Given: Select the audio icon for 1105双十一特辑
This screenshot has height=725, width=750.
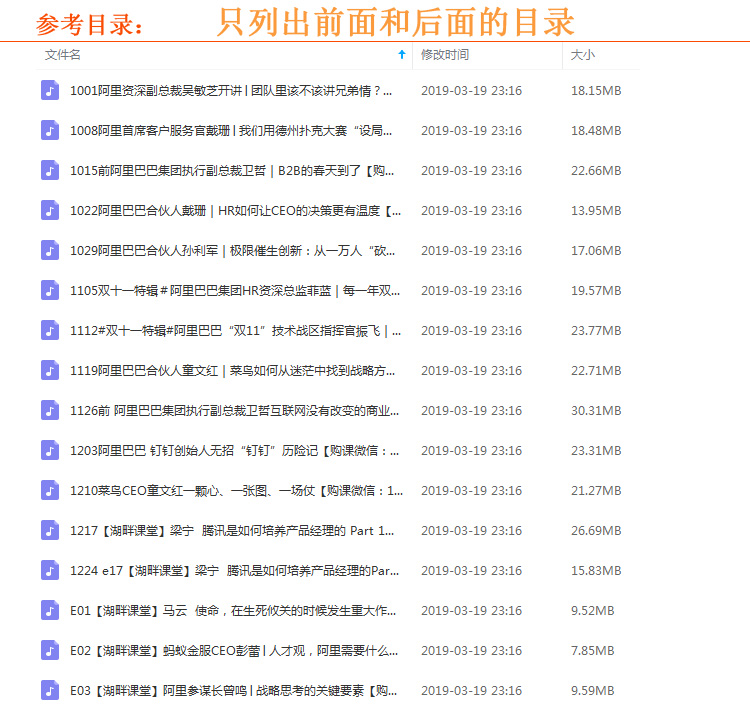Looking at the screenshot, I should click(50, 290).
